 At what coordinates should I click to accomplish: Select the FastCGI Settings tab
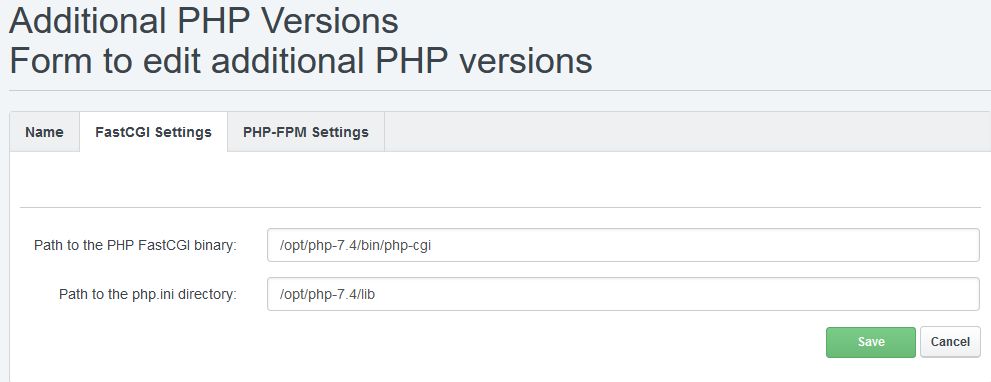pyautogui.click(x=154, y=132)
